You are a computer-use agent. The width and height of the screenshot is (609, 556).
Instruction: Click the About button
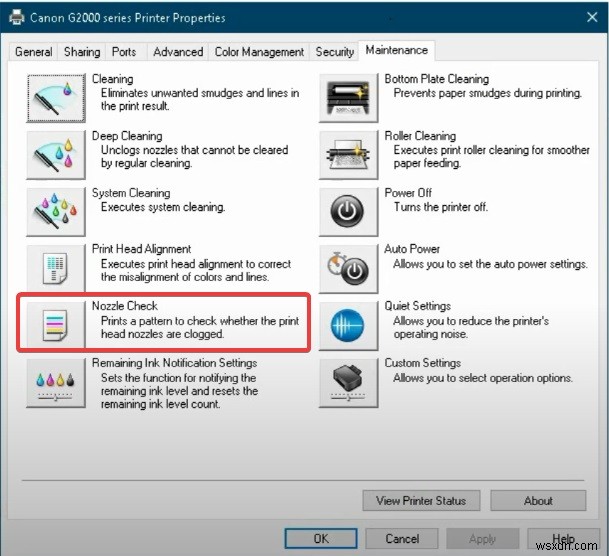(x=538, y=500)
